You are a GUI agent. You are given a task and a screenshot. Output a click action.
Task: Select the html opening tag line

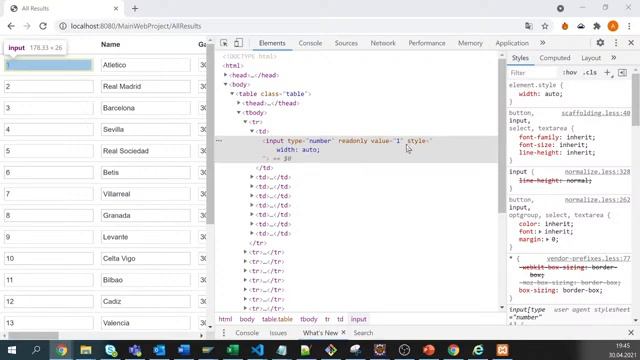tap(233, 65)
